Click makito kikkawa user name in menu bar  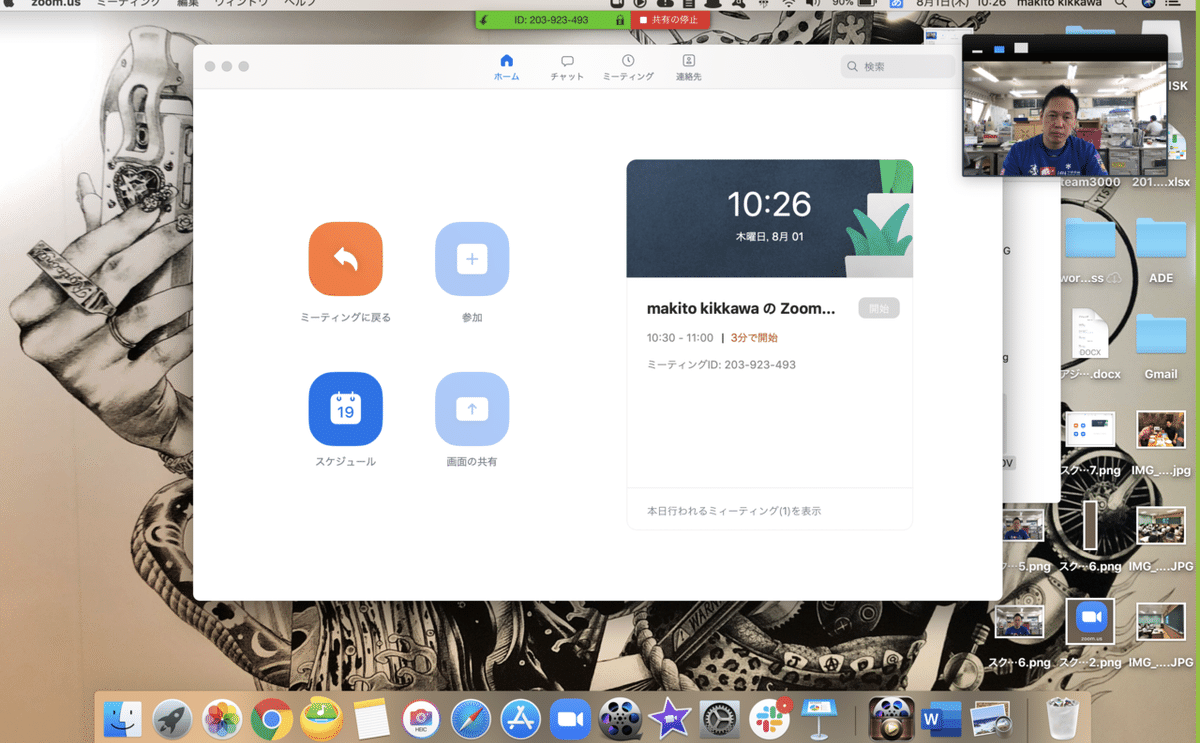(x=1059, y=4)
